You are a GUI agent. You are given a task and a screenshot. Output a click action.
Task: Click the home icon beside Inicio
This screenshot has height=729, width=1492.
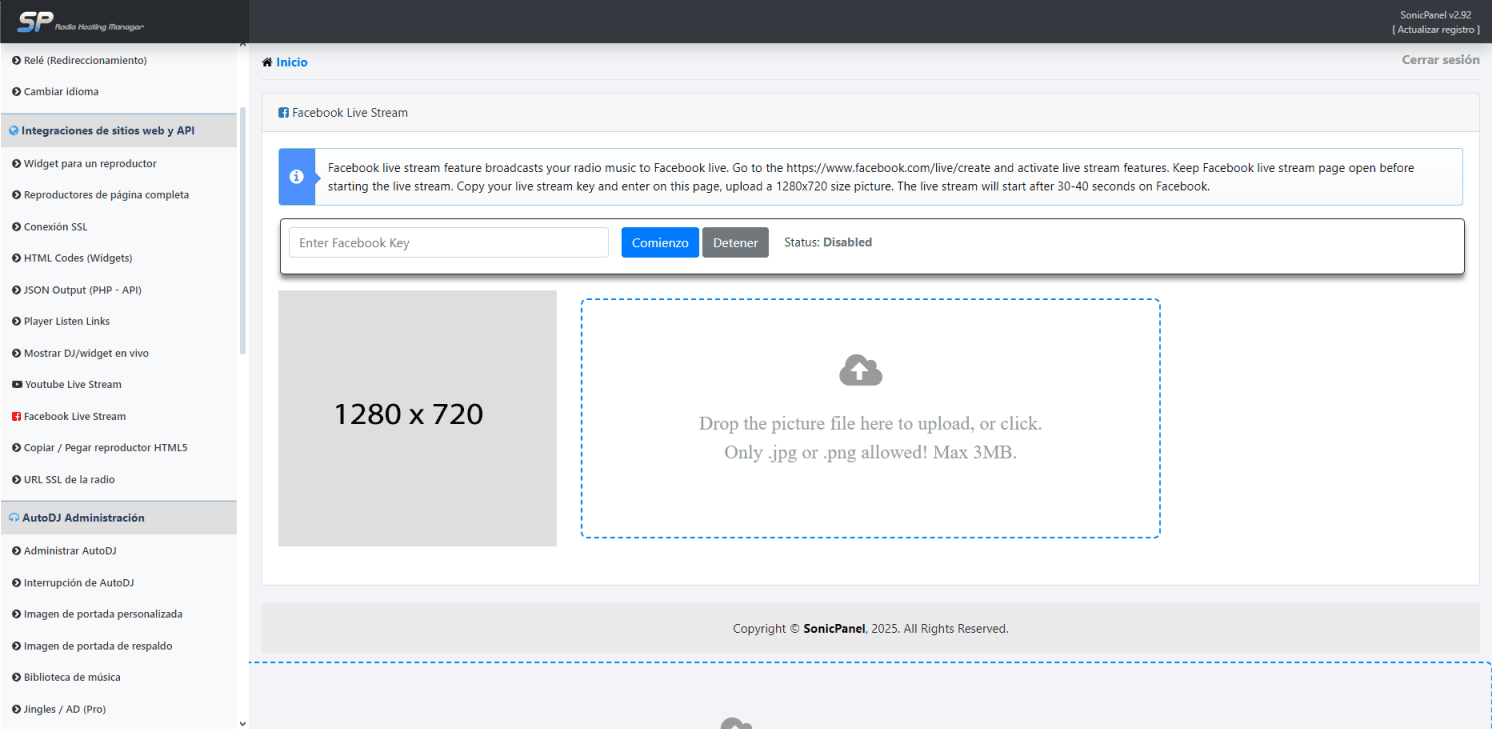point(267,62)
